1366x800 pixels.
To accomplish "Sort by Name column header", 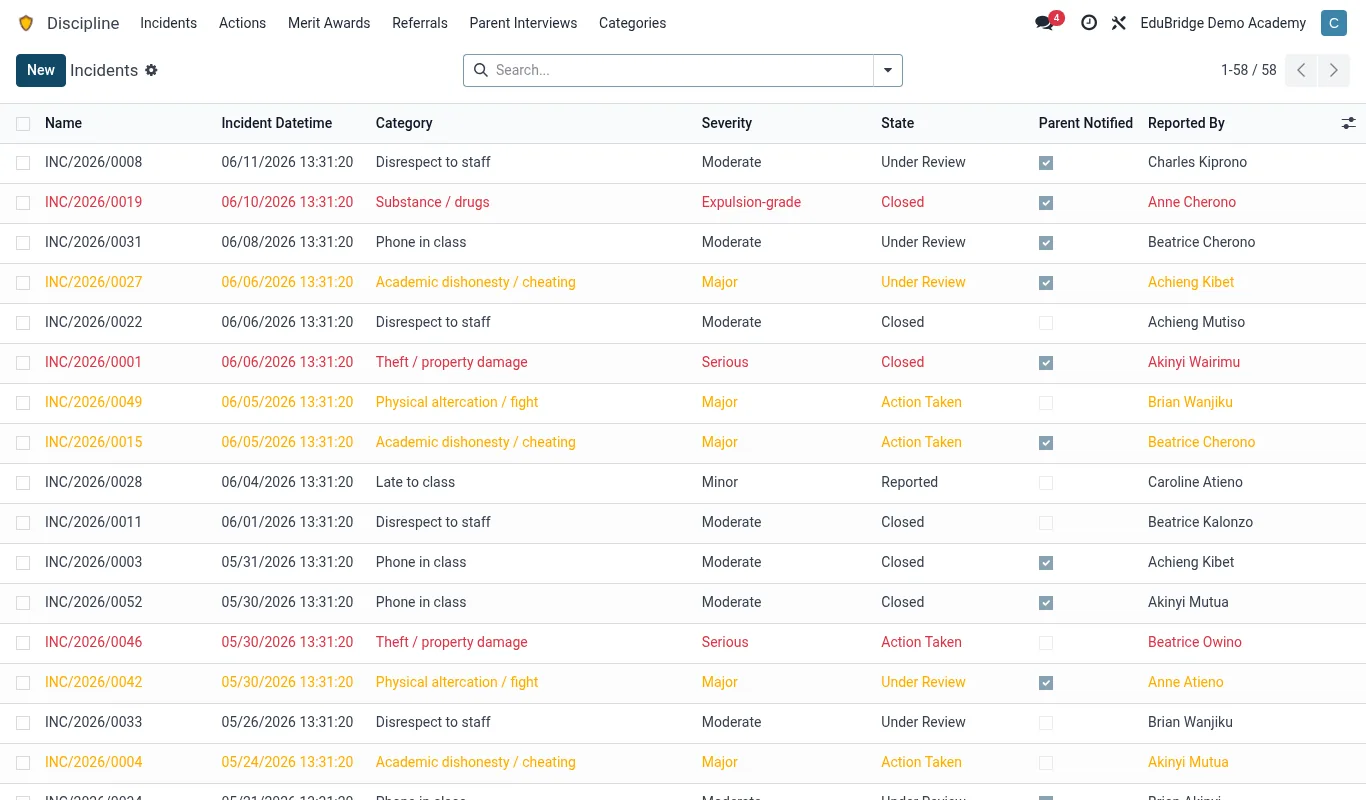I will pyautogui.click(x=63, y=123).
